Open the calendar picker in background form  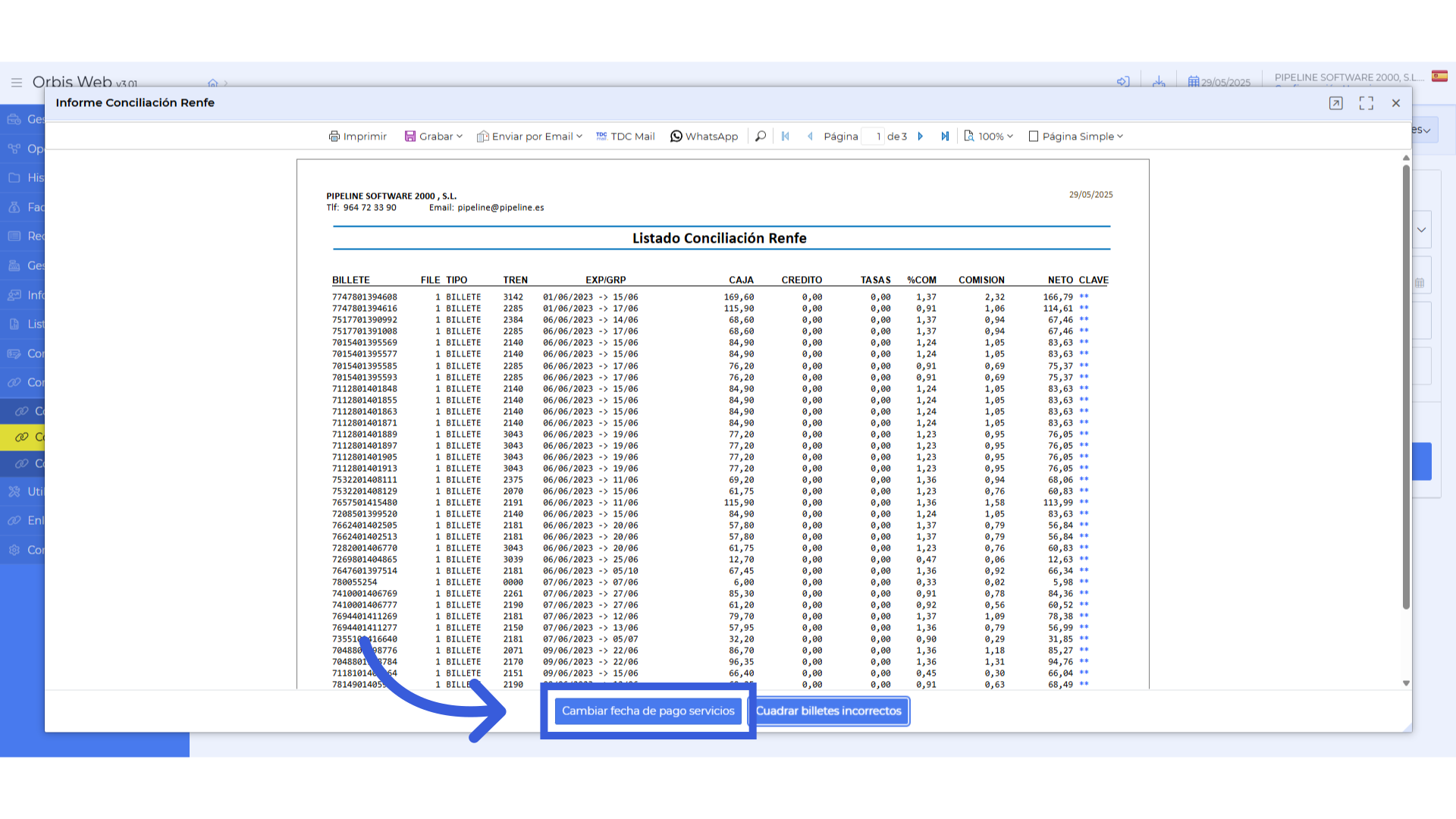[x=1420, y=283]
